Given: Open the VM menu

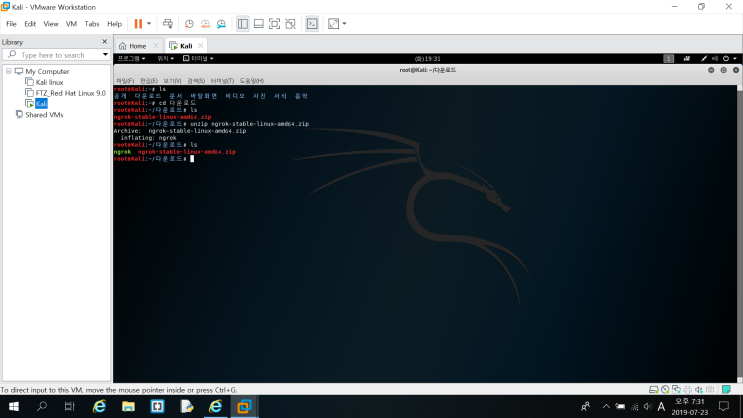Looking at the screenshot, I should click(71, 24).
